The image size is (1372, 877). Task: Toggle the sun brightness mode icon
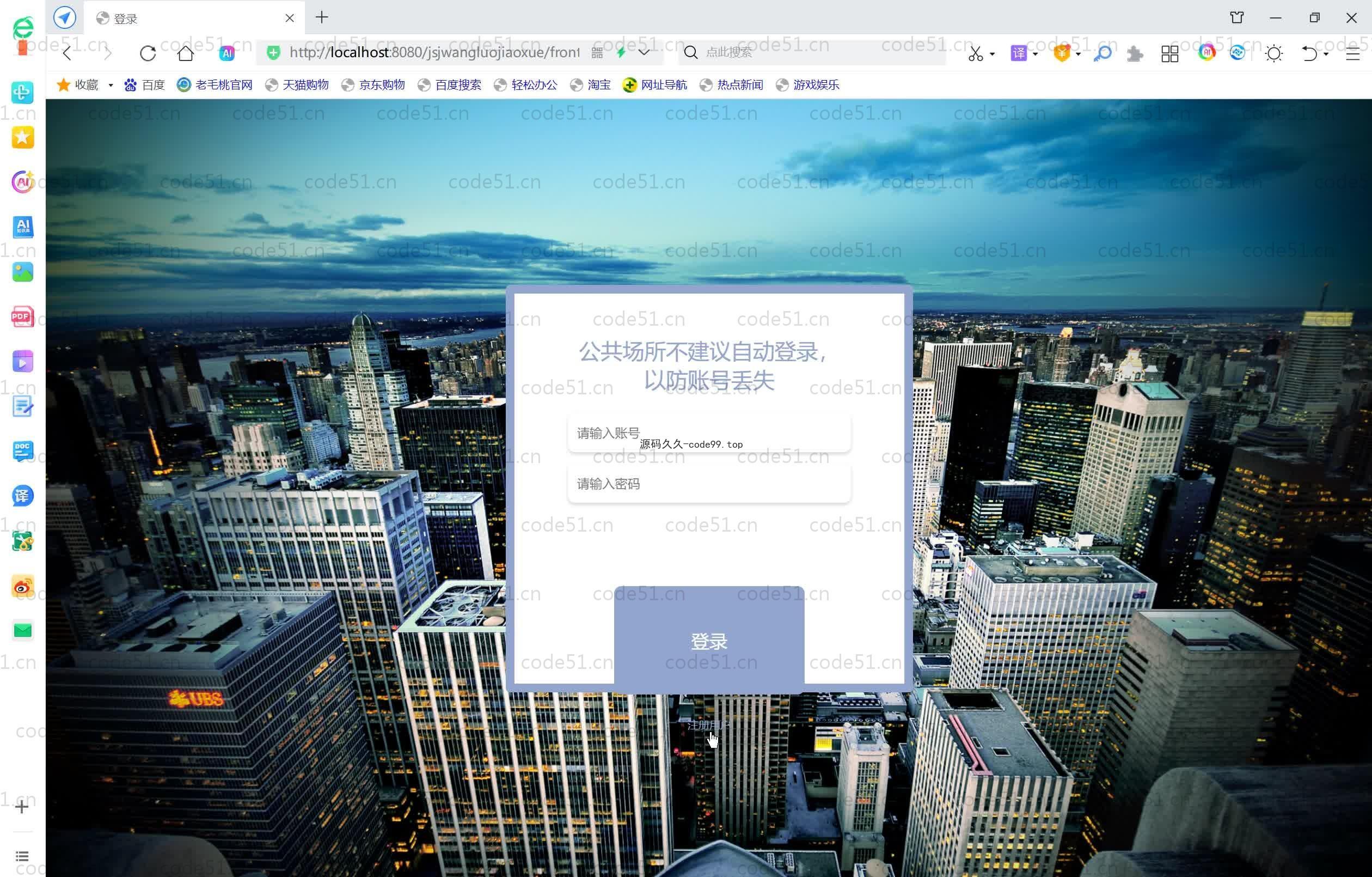(1273, 53)
